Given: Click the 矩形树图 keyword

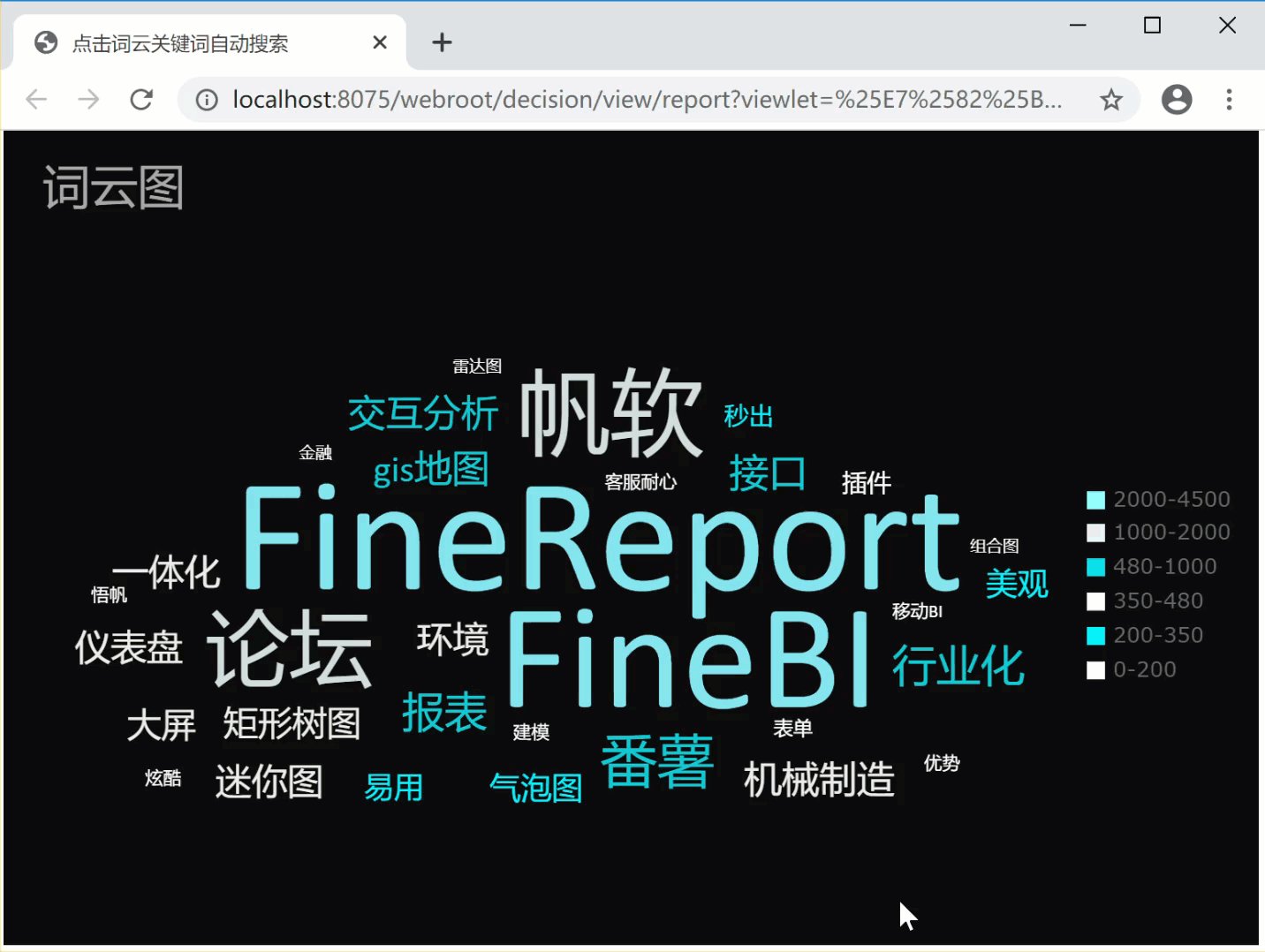Looking at the screenshot, I should pyautogui.click(x=292, y=723).
